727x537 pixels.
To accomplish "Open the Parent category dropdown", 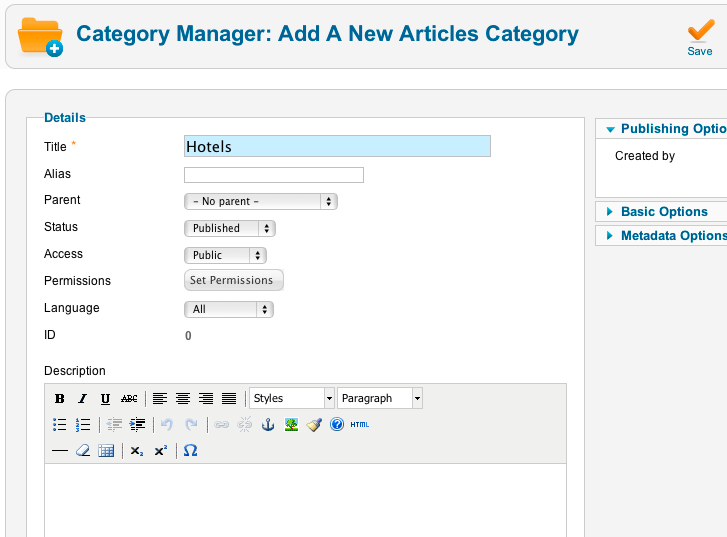I will [261, 201].
